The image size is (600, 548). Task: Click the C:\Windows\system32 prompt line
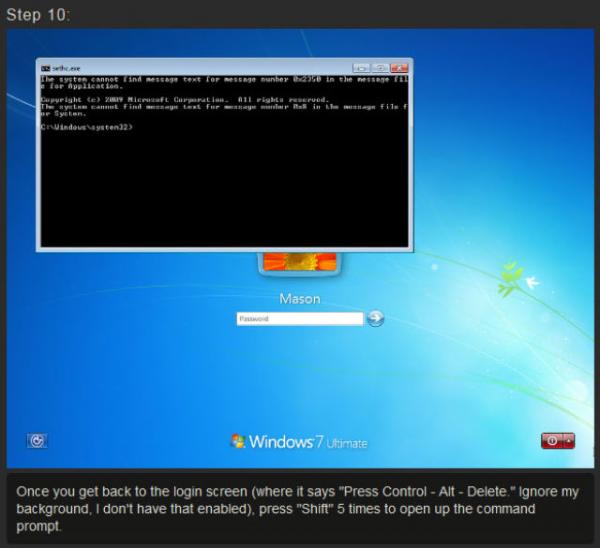[x=88, y=127]
